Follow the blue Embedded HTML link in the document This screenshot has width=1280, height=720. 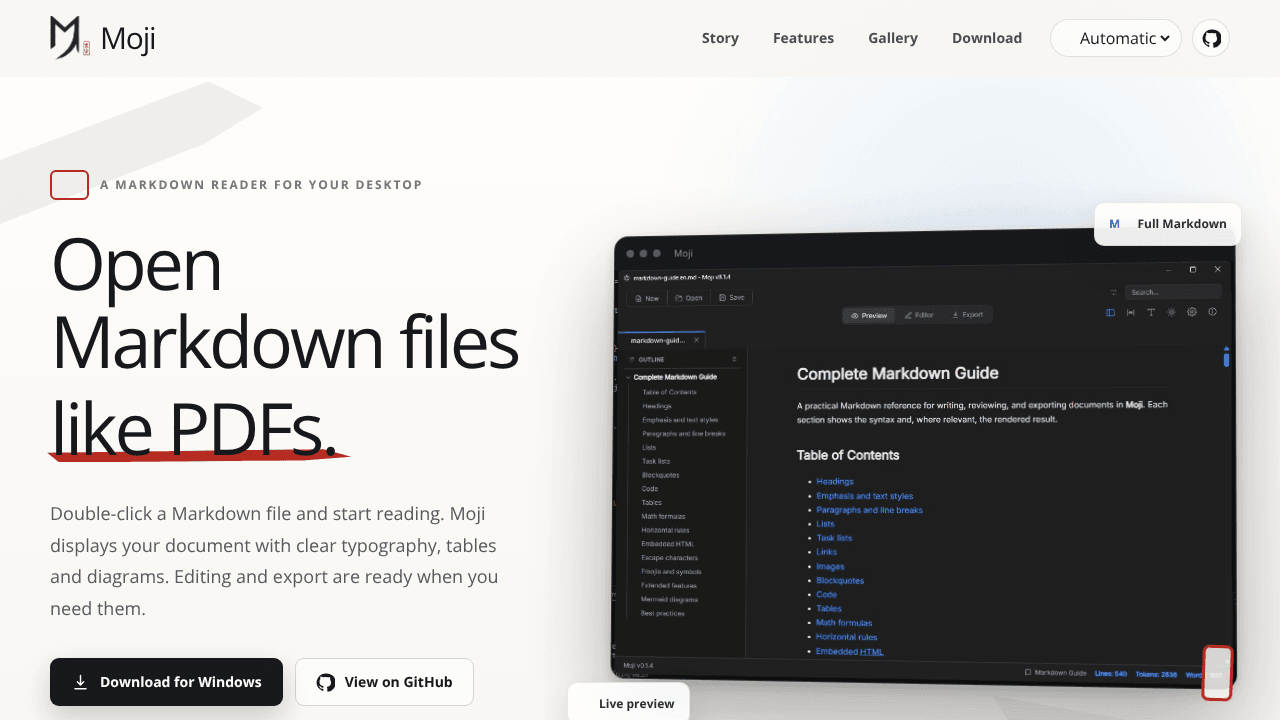[x=850, y=652]
